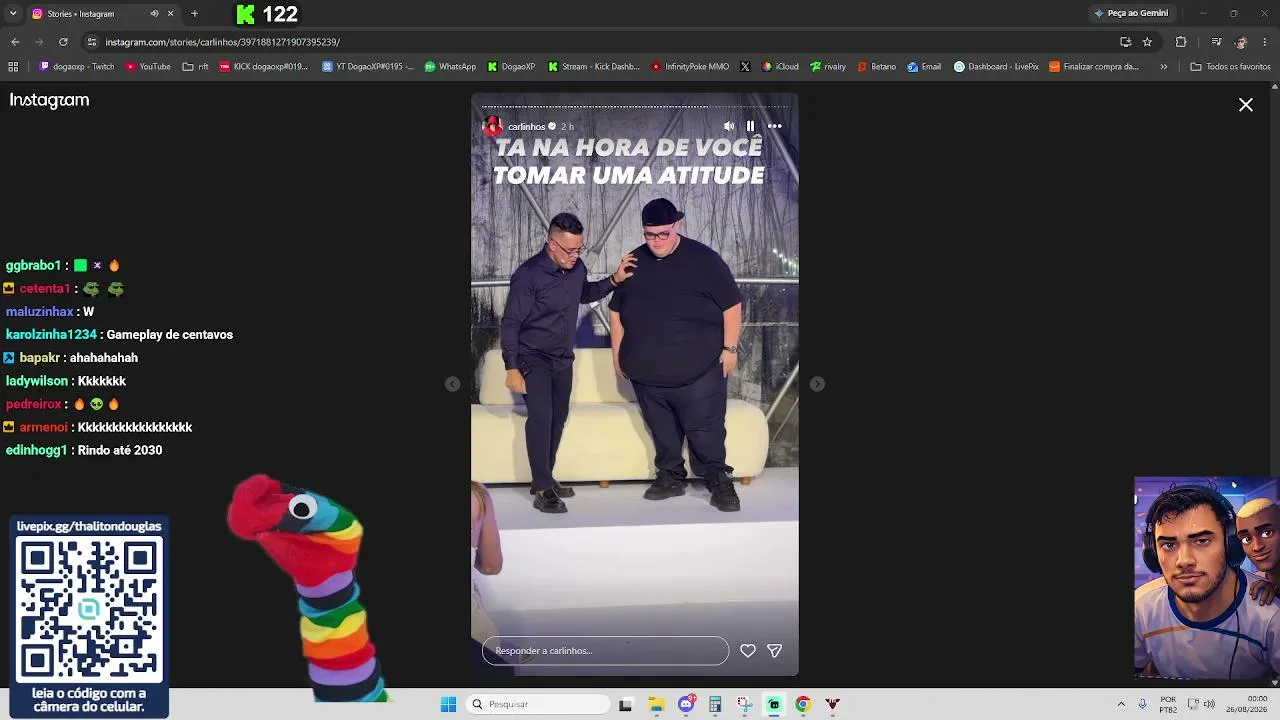Show hidden system tray icons

click(x=1121, y=704)
